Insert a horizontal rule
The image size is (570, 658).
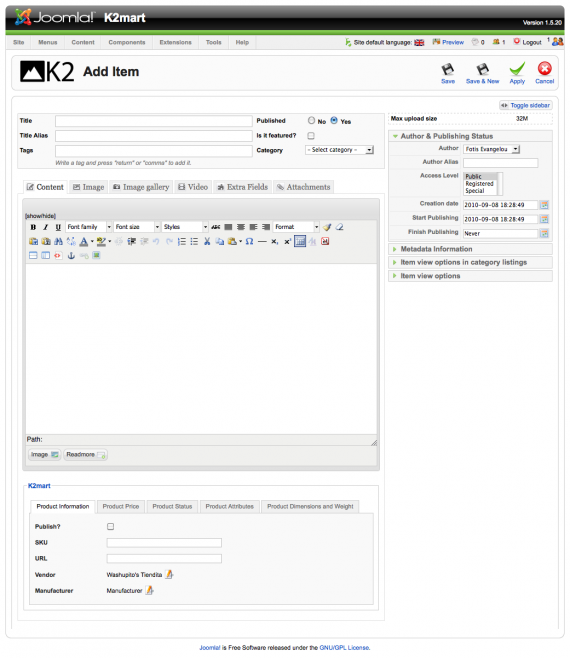[x=262, y=241]
